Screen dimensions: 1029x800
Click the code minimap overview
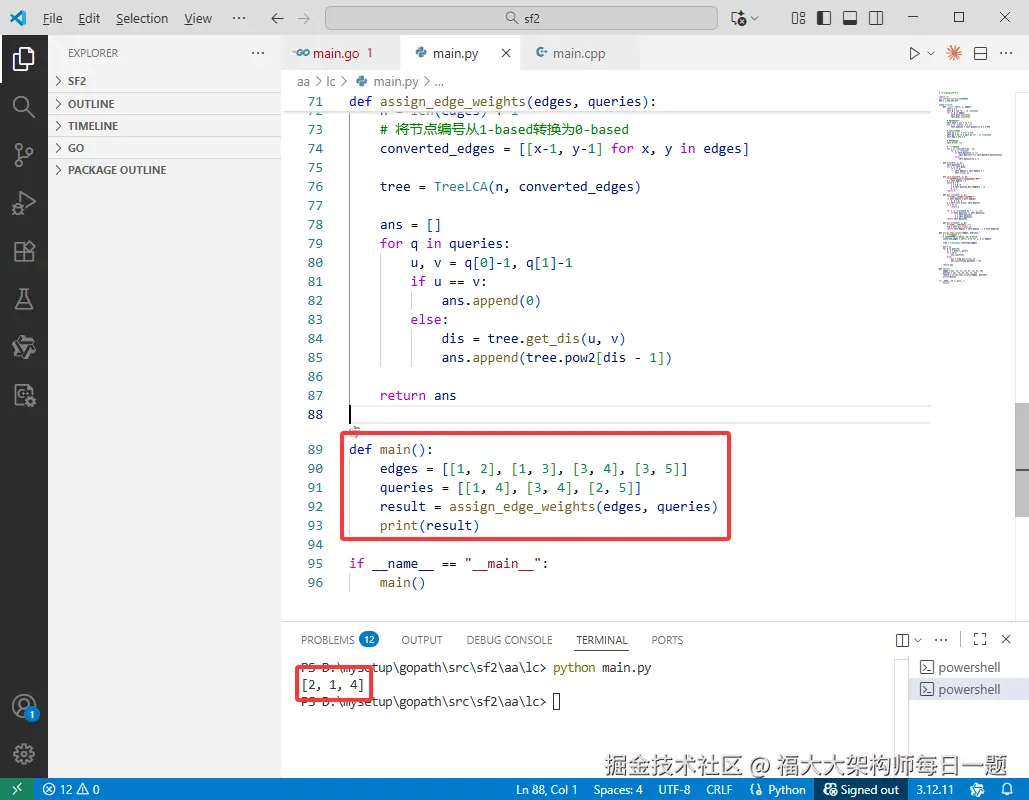971,187
